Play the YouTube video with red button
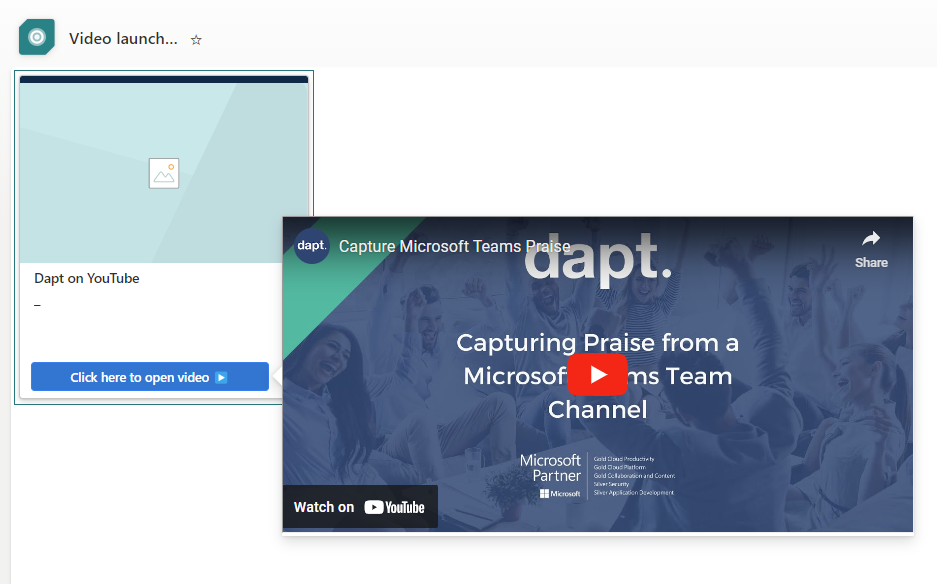The width and height of the screenshot is (937, 584). (x=598, y=375)
